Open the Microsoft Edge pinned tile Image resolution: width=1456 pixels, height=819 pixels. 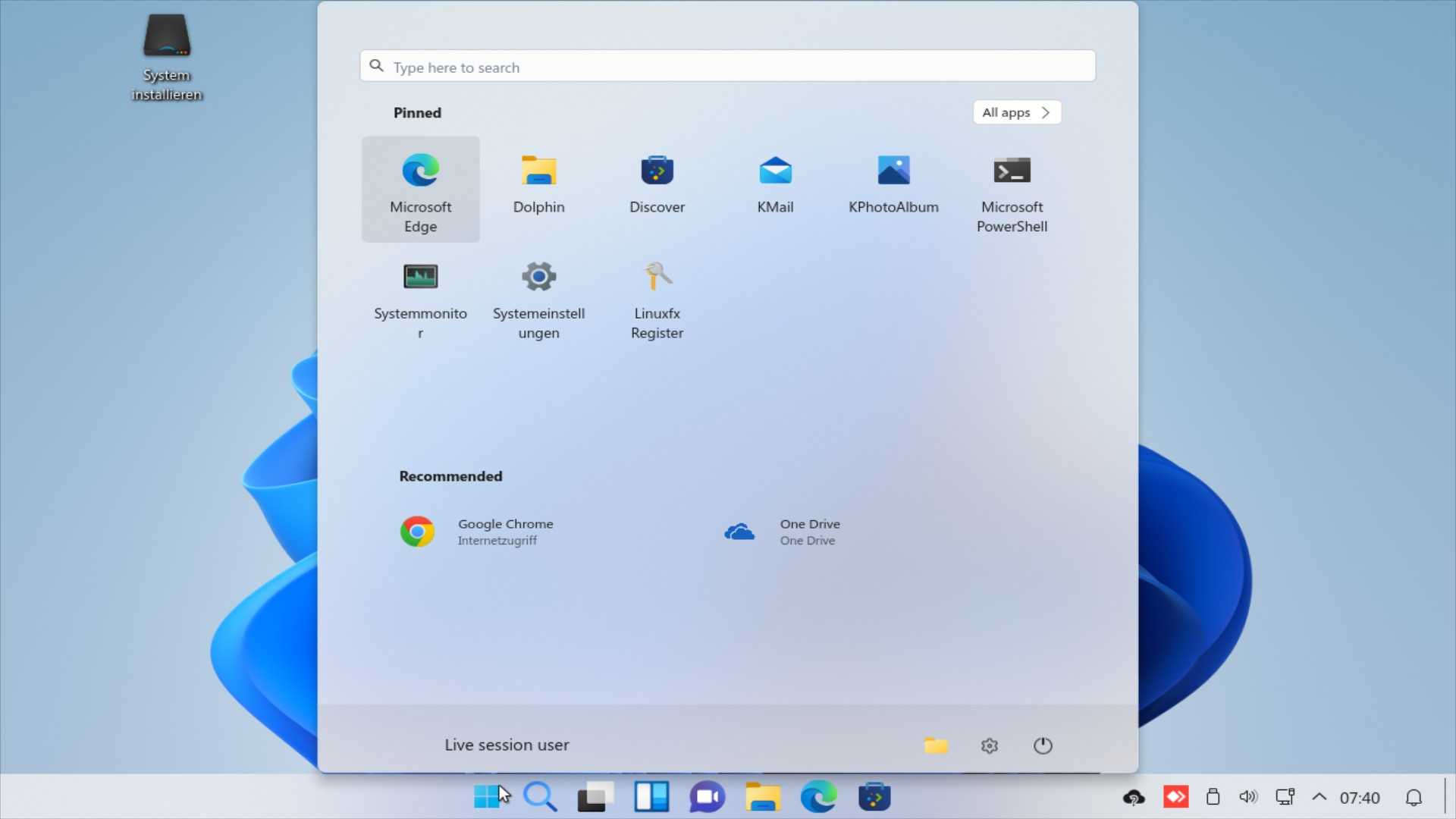click(x=420, y=190)
